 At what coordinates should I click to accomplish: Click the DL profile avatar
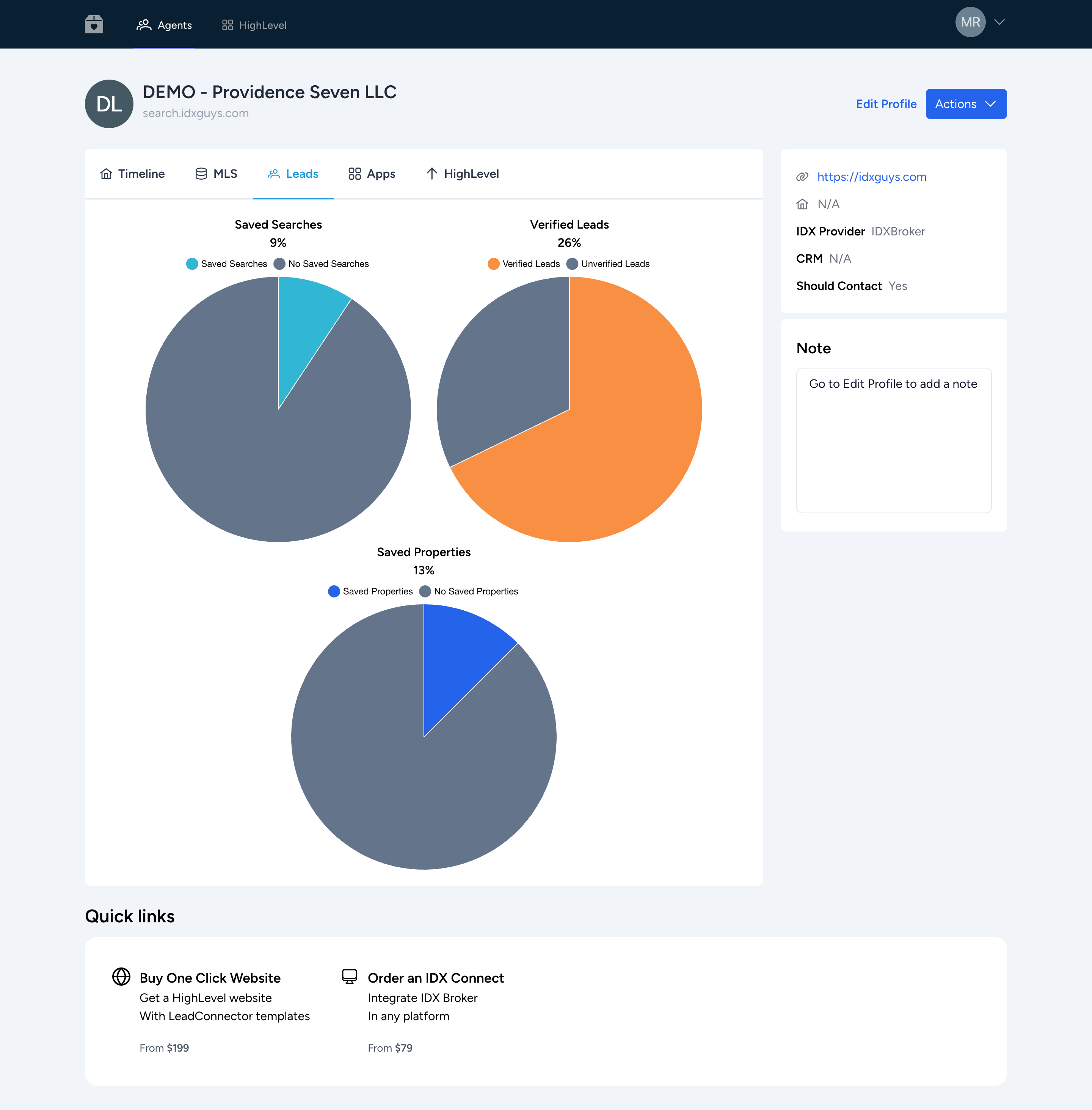click(x=109, y=104)
